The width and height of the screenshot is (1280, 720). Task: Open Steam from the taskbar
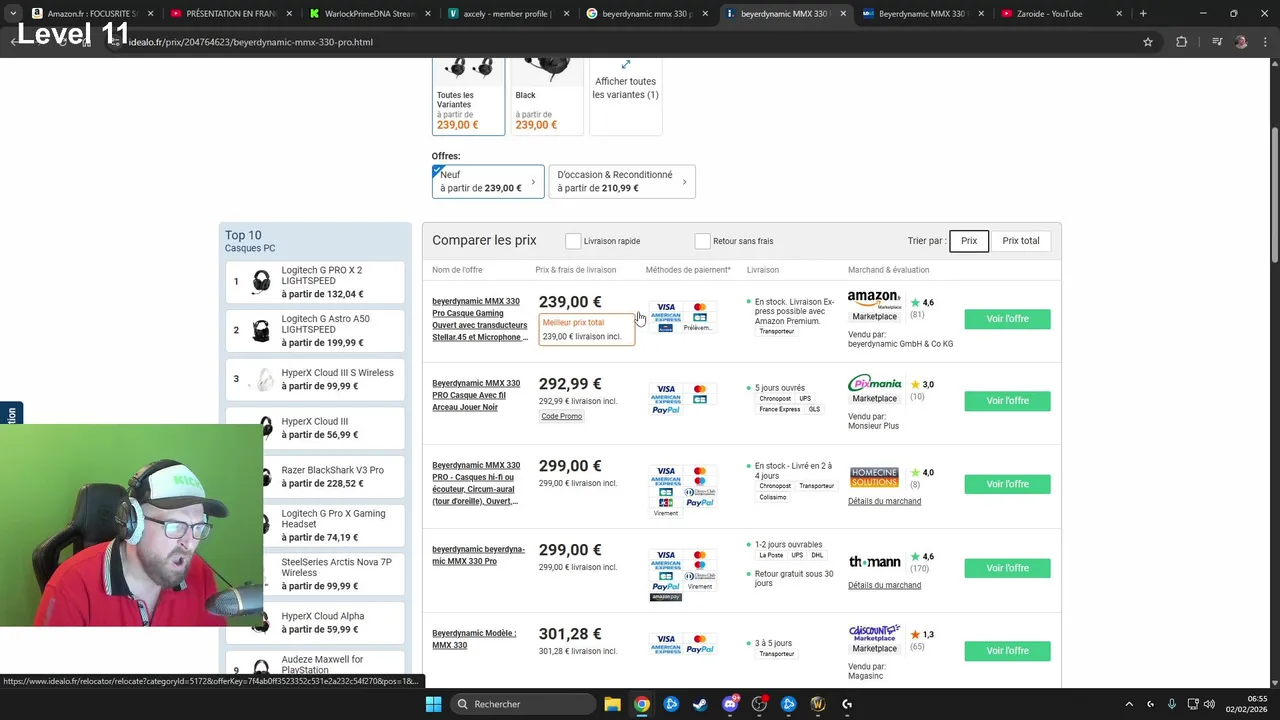[x=700, y=704]
